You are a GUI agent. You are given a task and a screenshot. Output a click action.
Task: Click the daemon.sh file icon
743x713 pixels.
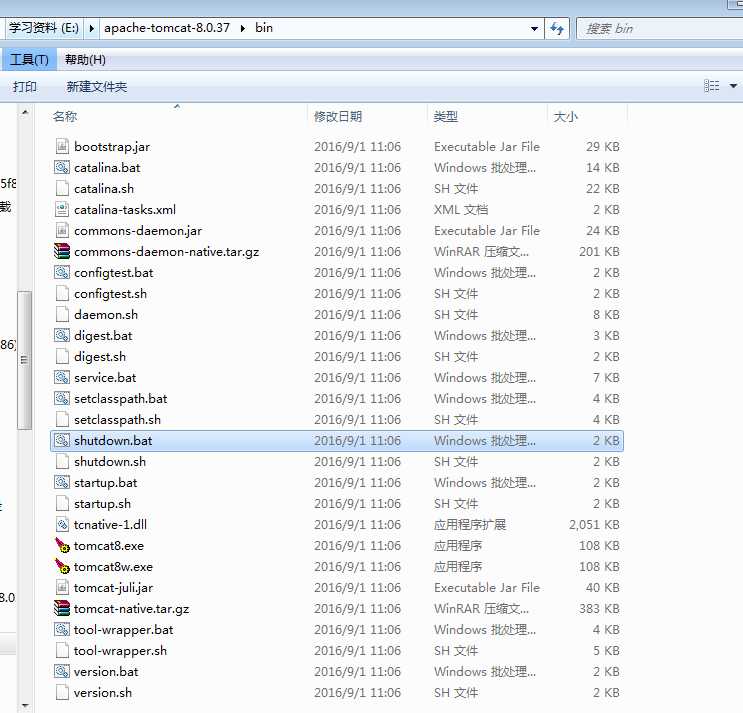[x=62, y=315]
